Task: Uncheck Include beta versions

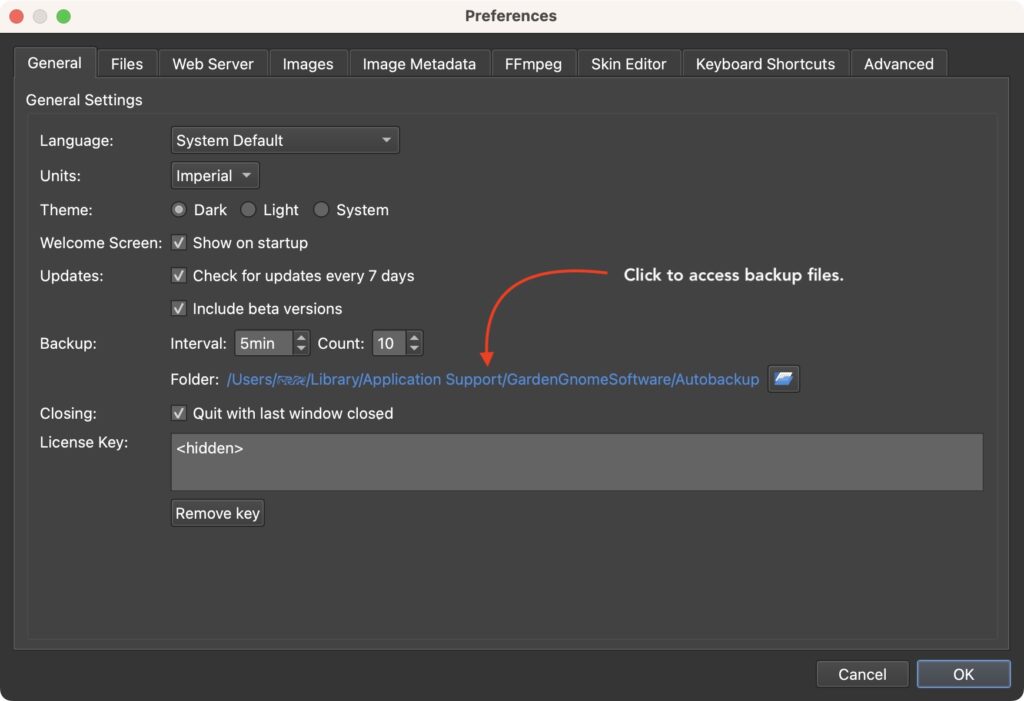Action: [178, 308]
